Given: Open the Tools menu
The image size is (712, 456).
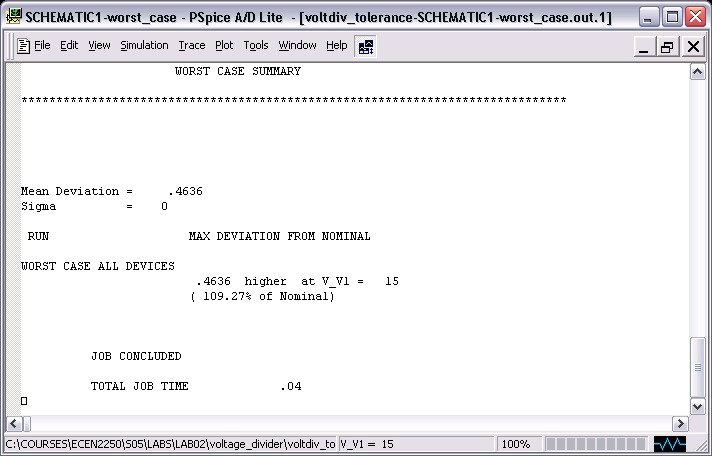Looking at the screenshot, I should [256, 45].
